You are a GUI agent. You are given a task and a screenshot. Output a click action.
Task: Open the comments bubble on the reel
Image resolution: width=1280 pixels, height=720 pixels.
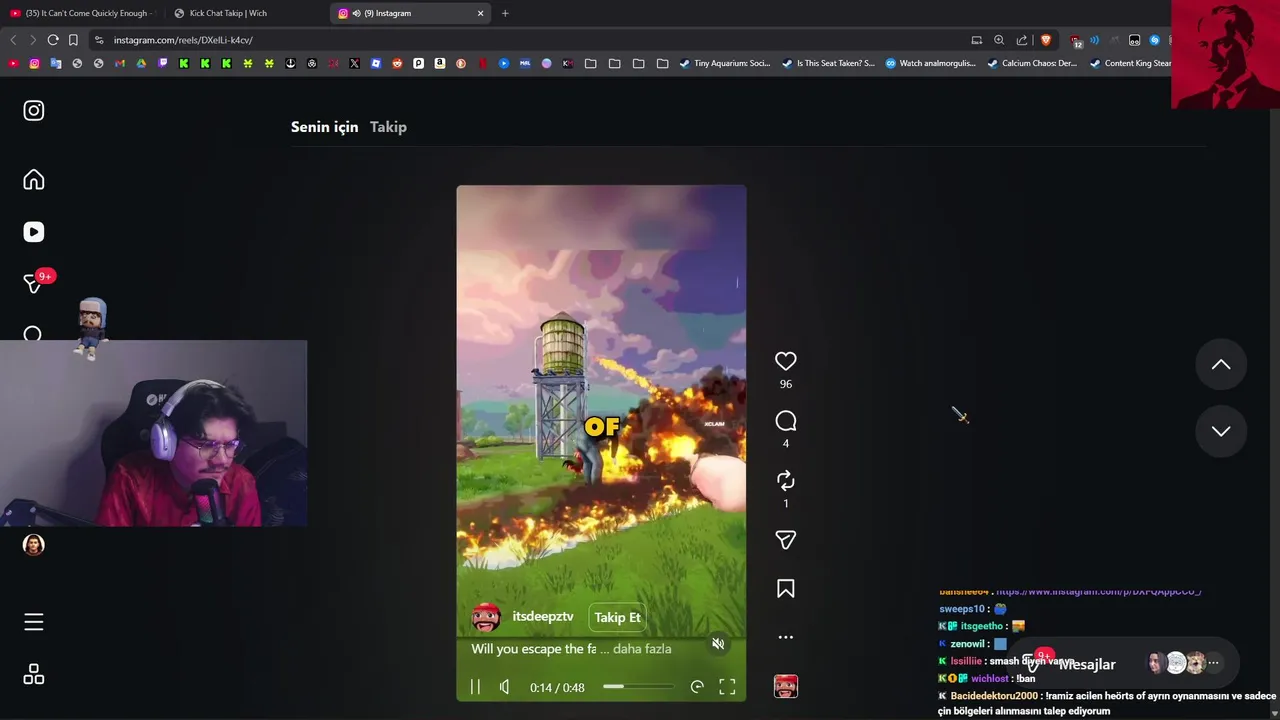786,421
